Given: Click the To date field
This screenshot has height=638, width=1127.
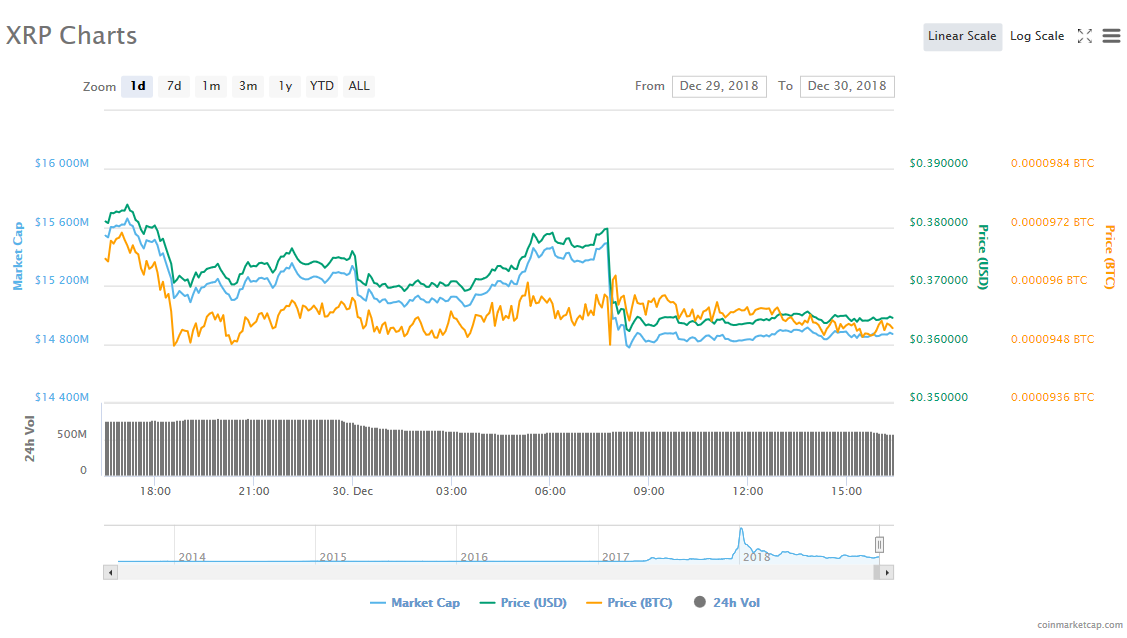Looking at the screenshot, I should (847, 86).
